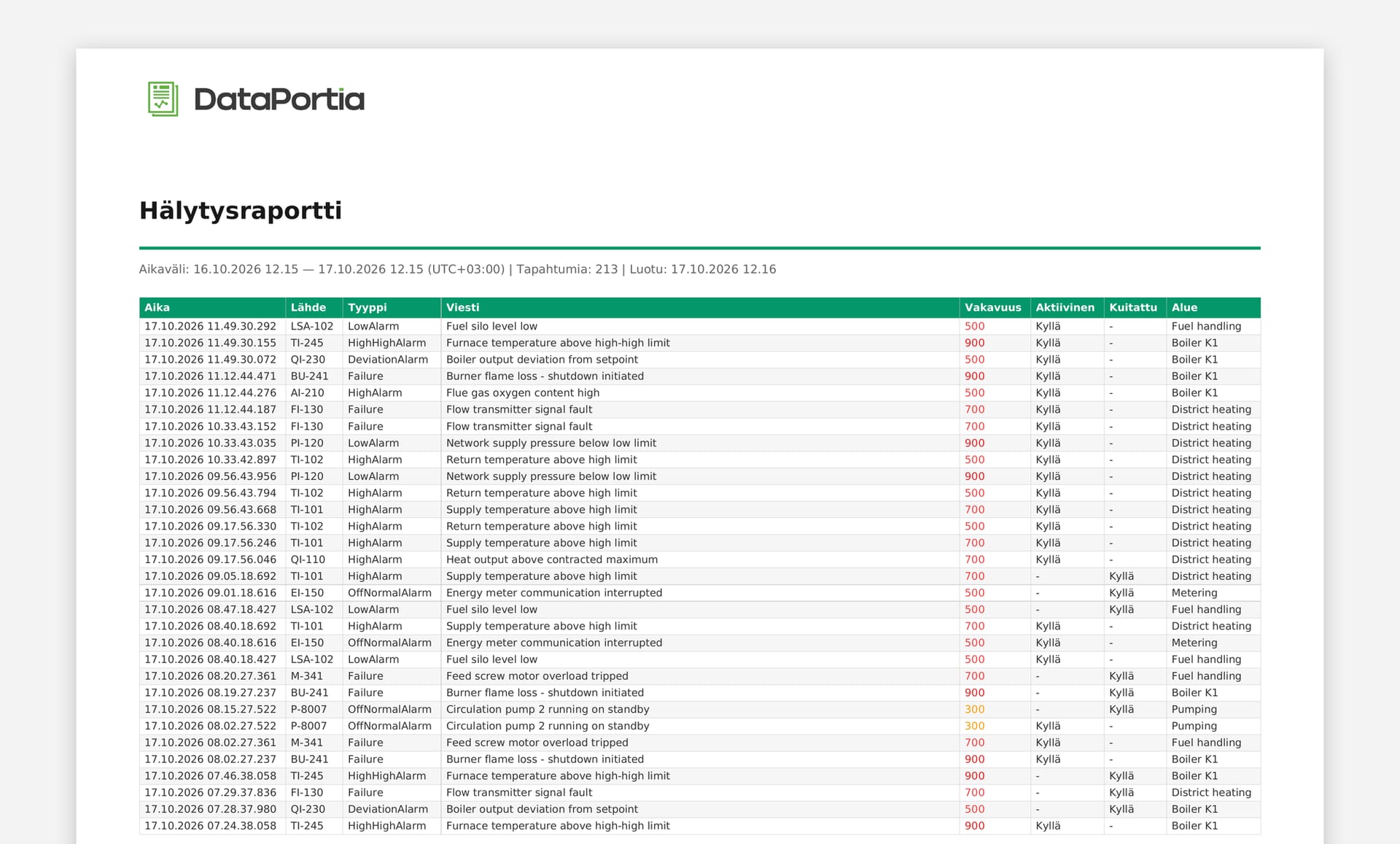The image size is (1400, 844).
Task: Select OffNormalAlarm in 08.40.18.616 row
Action: click(389, 643)
